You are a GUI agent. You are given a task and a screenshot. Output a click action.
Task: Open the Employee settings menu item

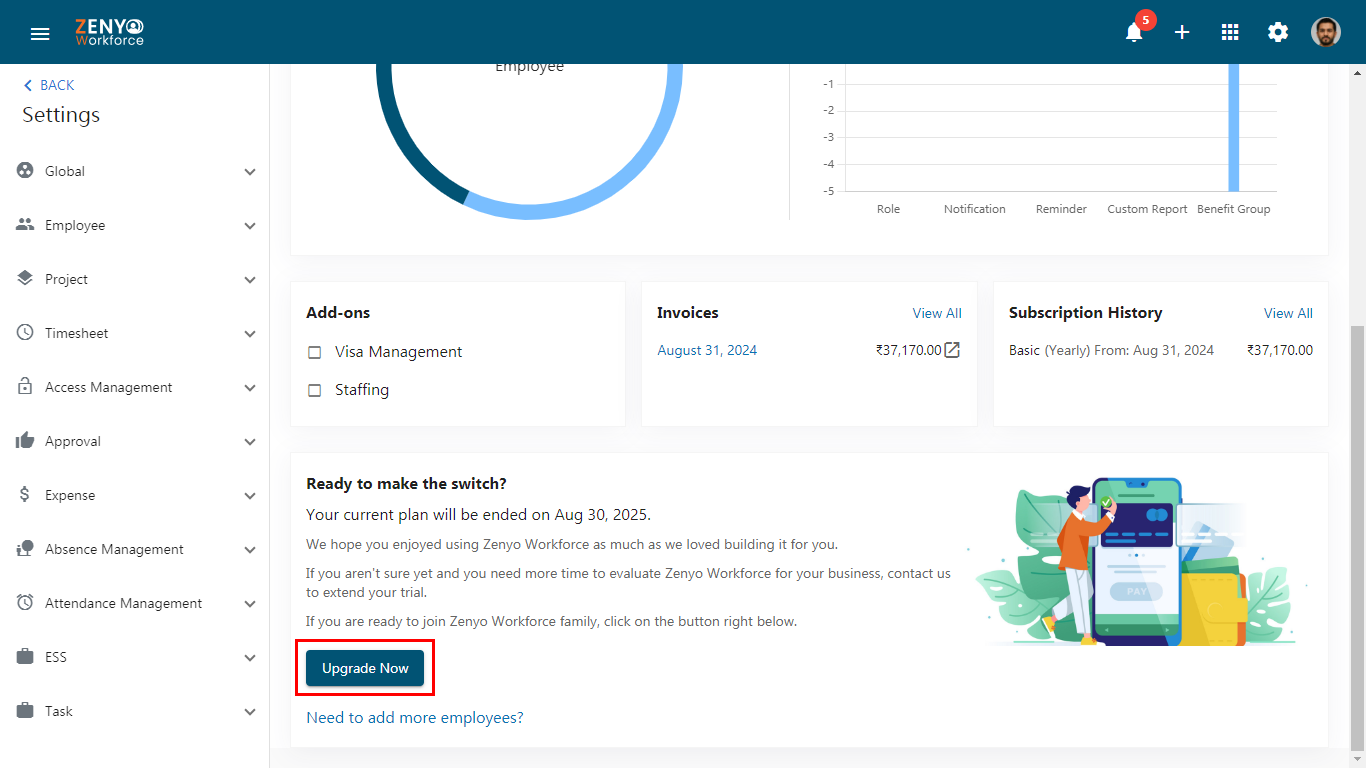(x=135, y=225)
